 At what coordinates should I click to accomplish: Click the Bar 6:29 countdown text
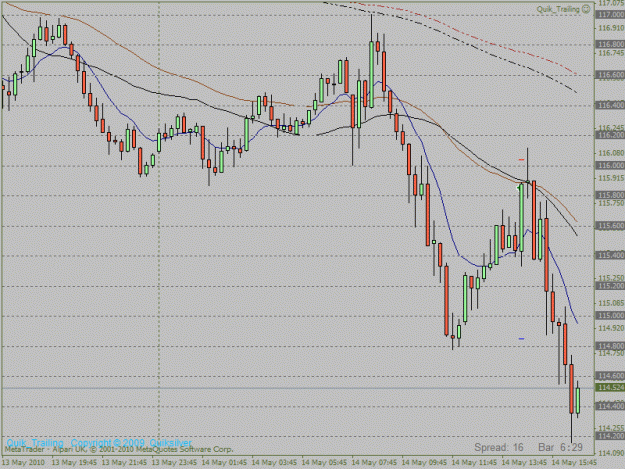pos(560,447)
